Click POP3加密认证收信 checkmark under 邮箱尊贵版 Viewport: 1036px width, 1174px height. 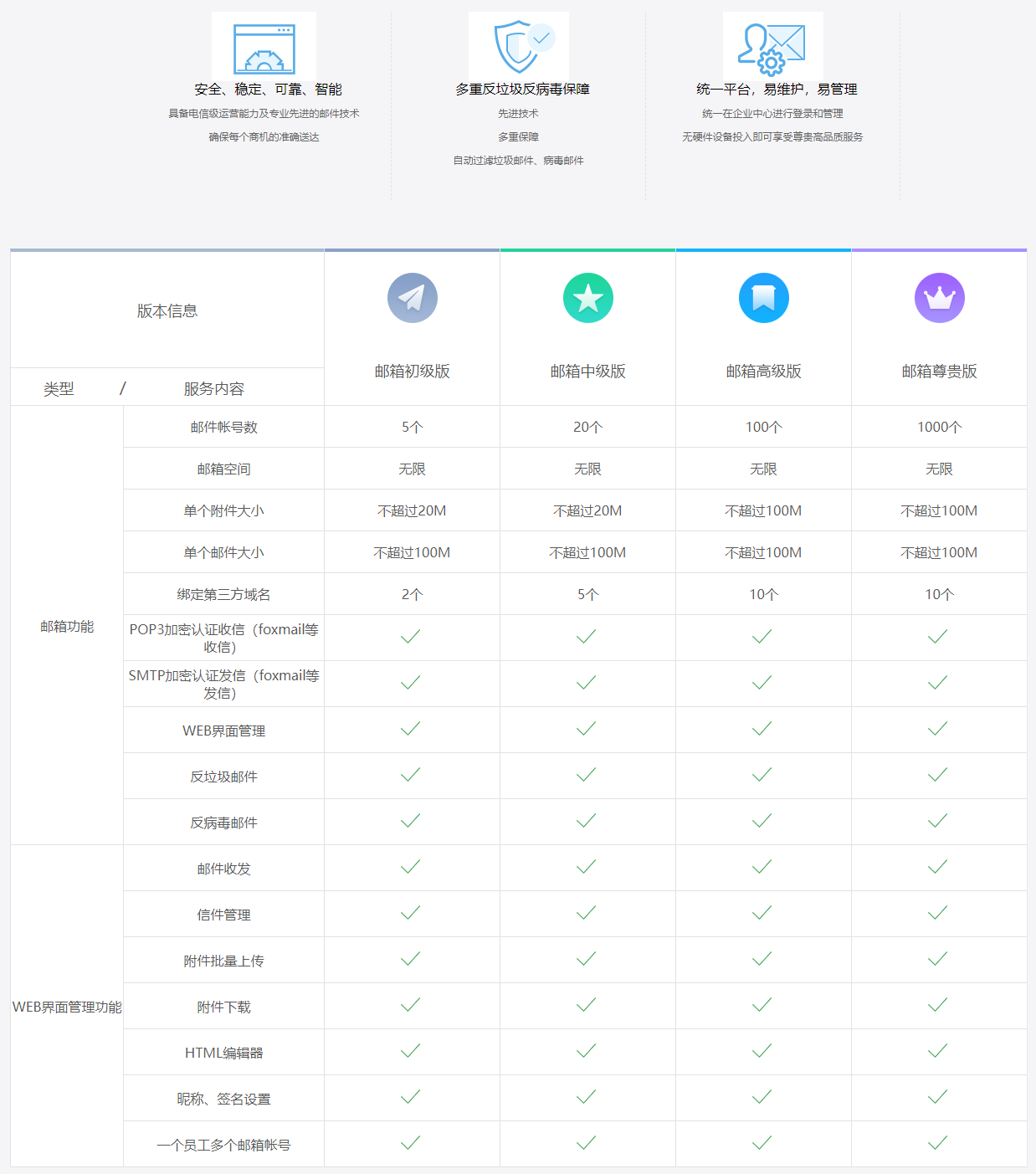[938, 637]
